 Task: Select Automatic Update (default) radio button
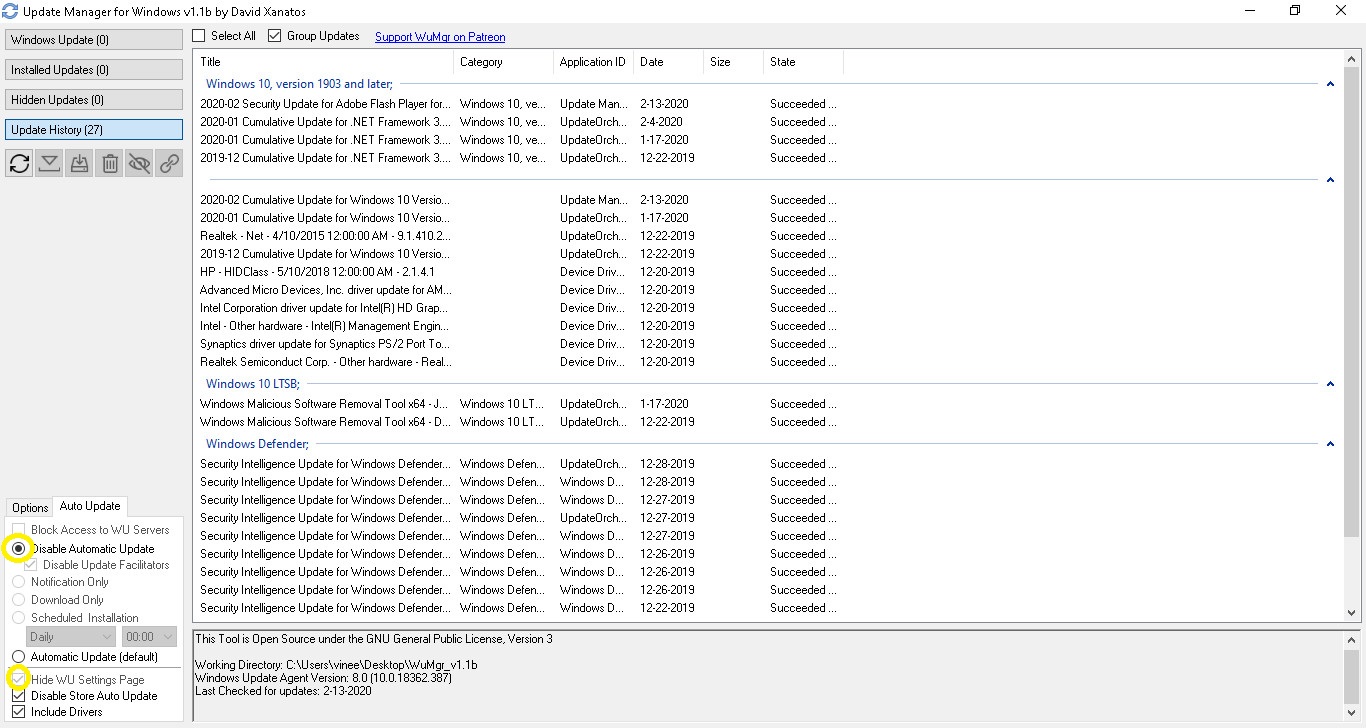[18, 657]
